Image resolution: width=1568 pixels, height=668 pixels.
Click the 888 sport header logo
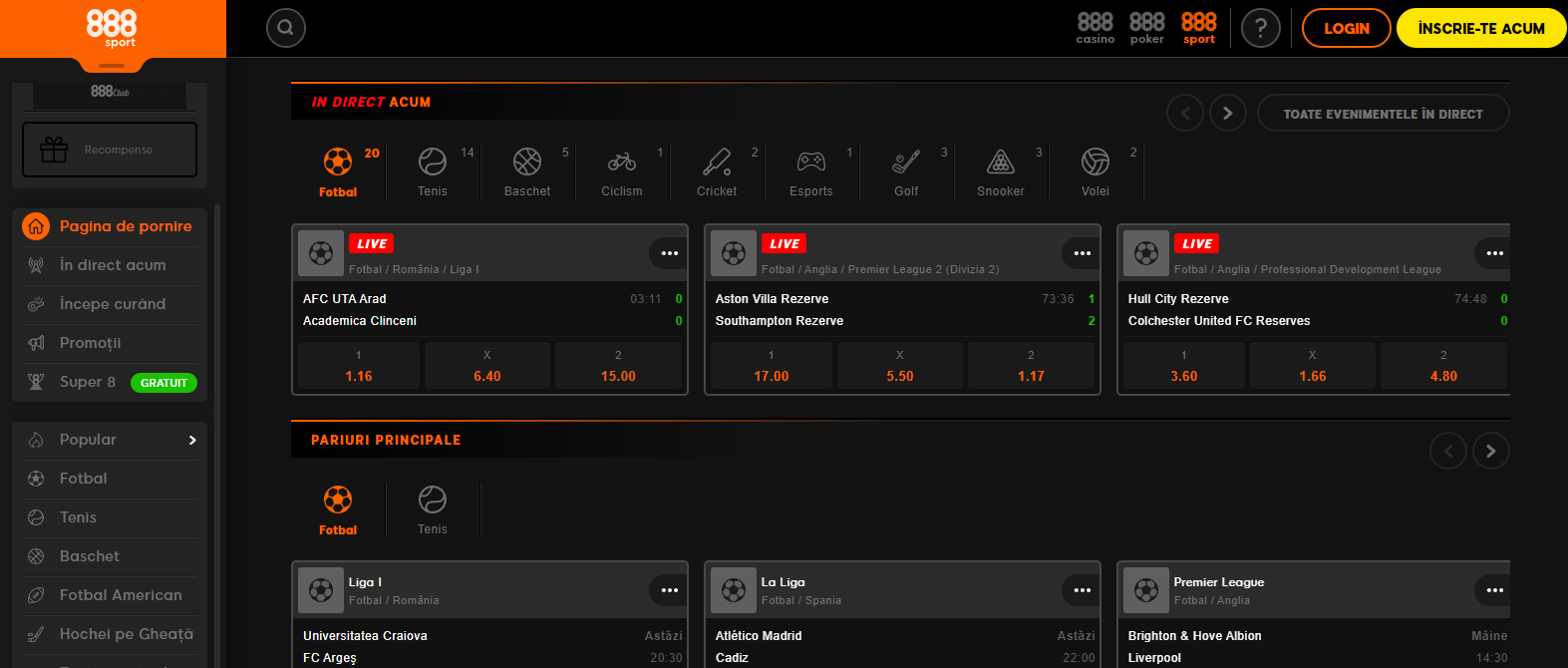[x=1199, y=28]
